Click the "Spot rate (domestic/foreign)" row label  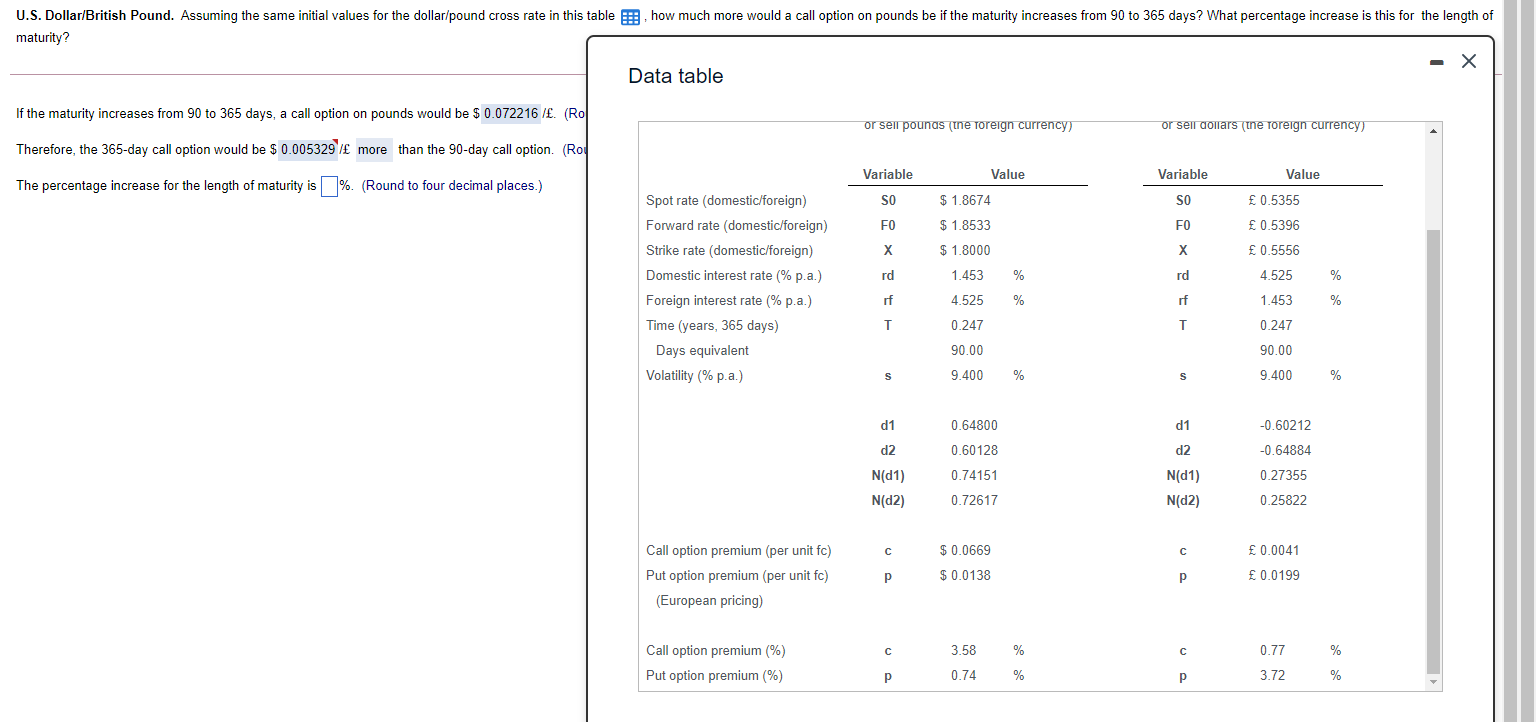click(727, 201)
